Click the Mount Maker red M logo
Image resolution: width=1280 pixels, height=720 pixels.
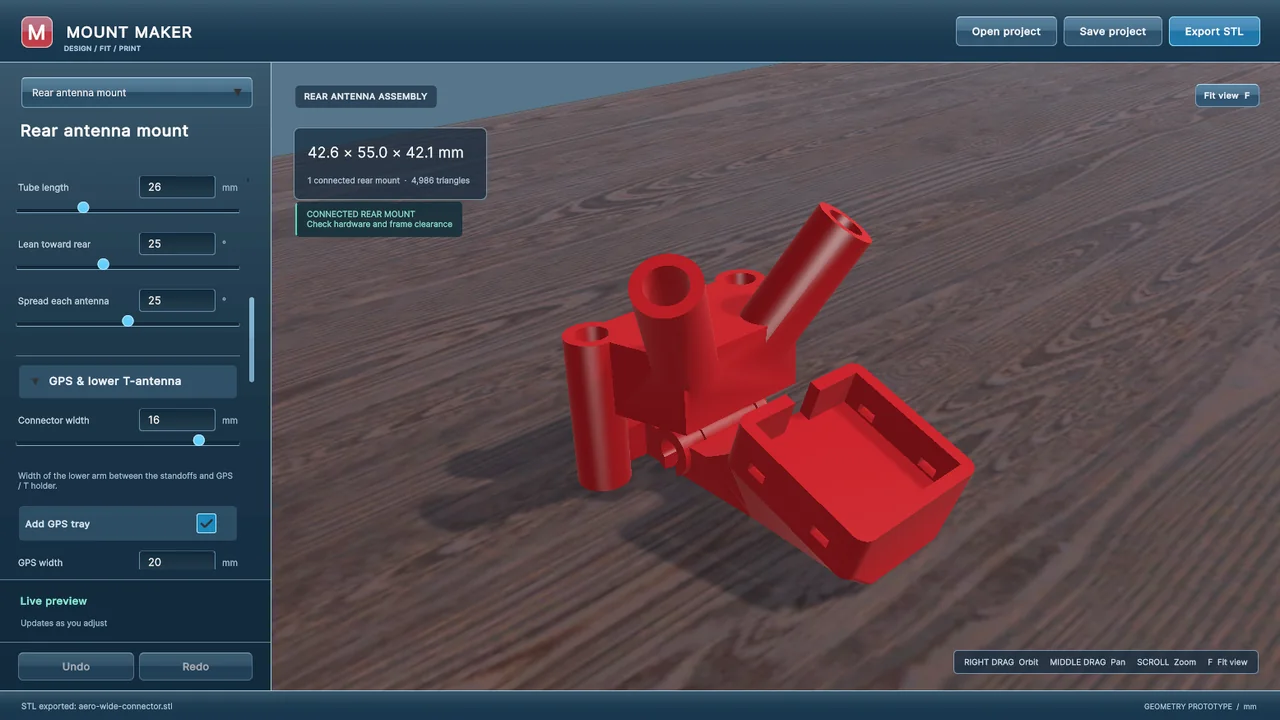point(37,32)
